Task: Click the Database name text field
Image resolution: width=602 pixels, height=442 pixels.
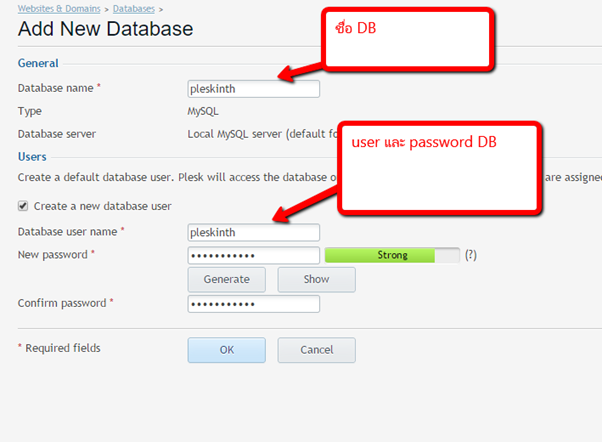Action: click(253, 89)
